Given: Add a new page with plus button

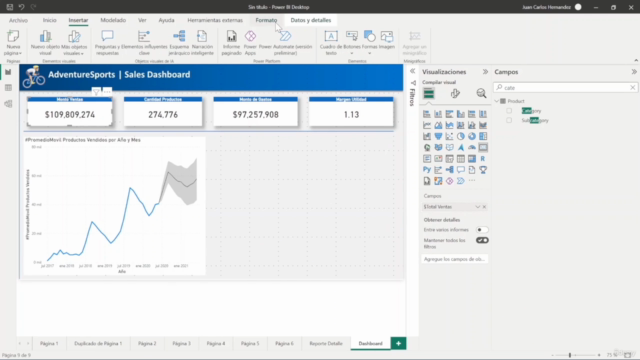Looking at the screenshot, I should point(398,343).
